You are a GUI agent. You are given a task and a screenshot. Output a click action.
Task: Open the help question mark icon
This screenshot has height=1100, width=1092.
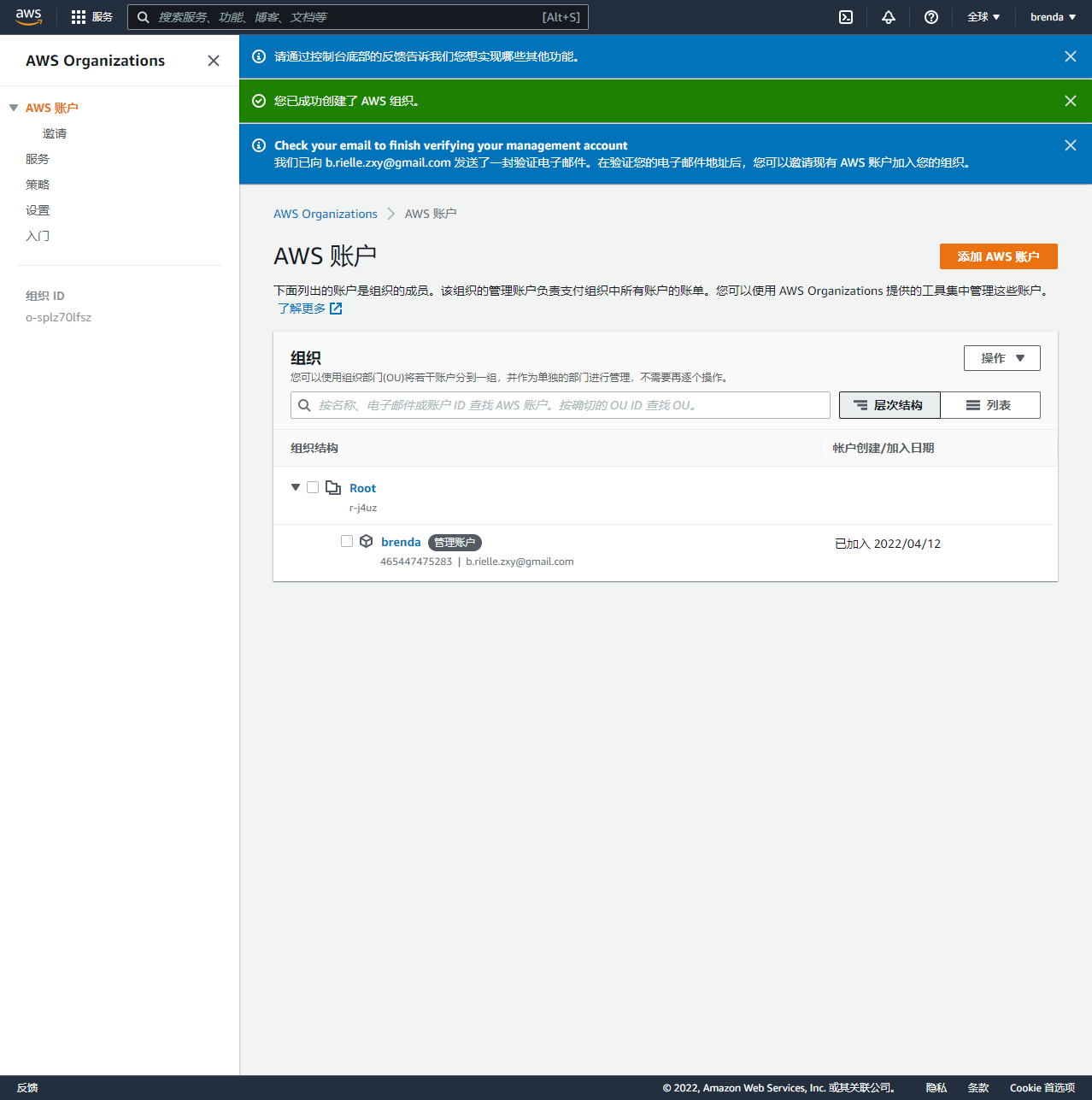pos(931,17)
